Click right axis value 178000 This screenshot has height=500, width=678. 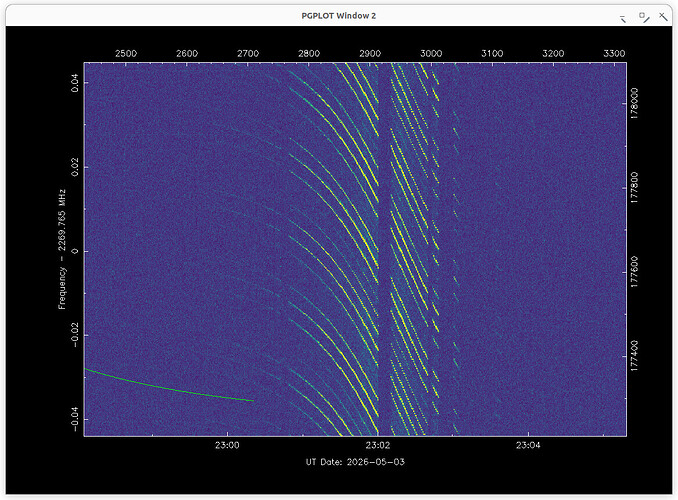tap(634, 103)
